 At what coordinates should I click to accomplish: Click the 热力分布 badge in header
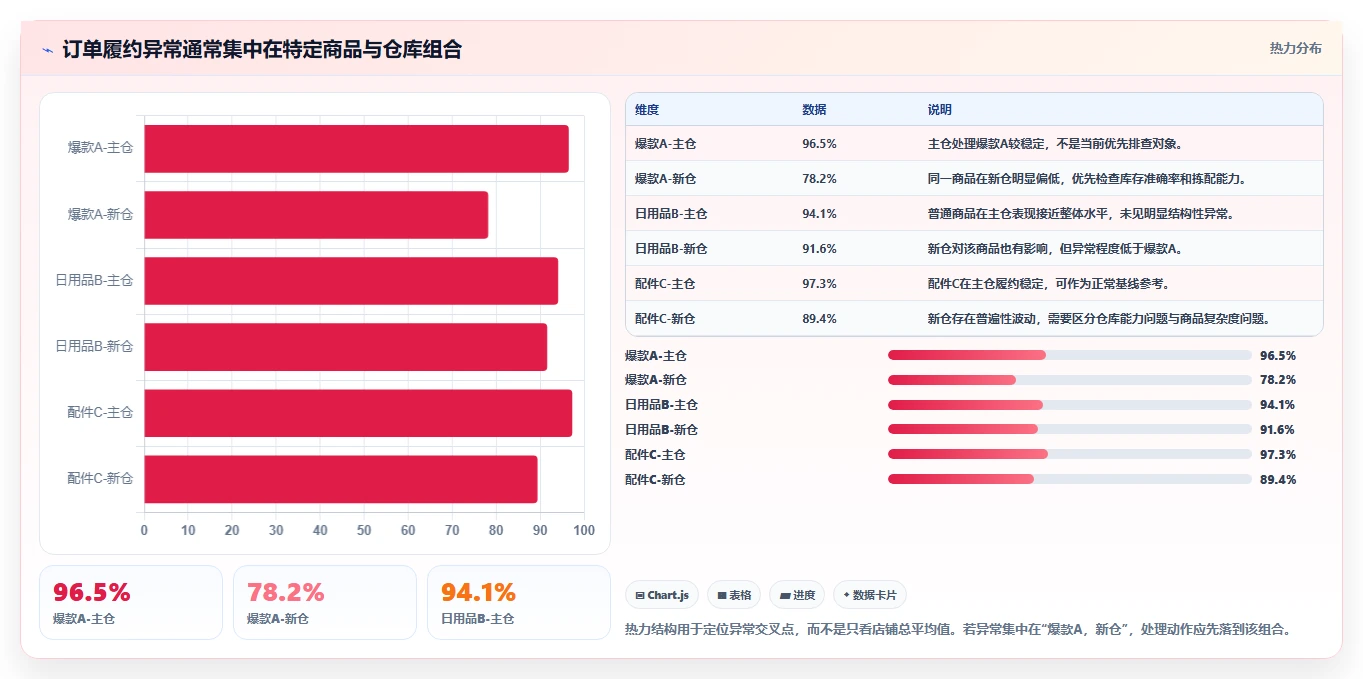pos(1295,48)
